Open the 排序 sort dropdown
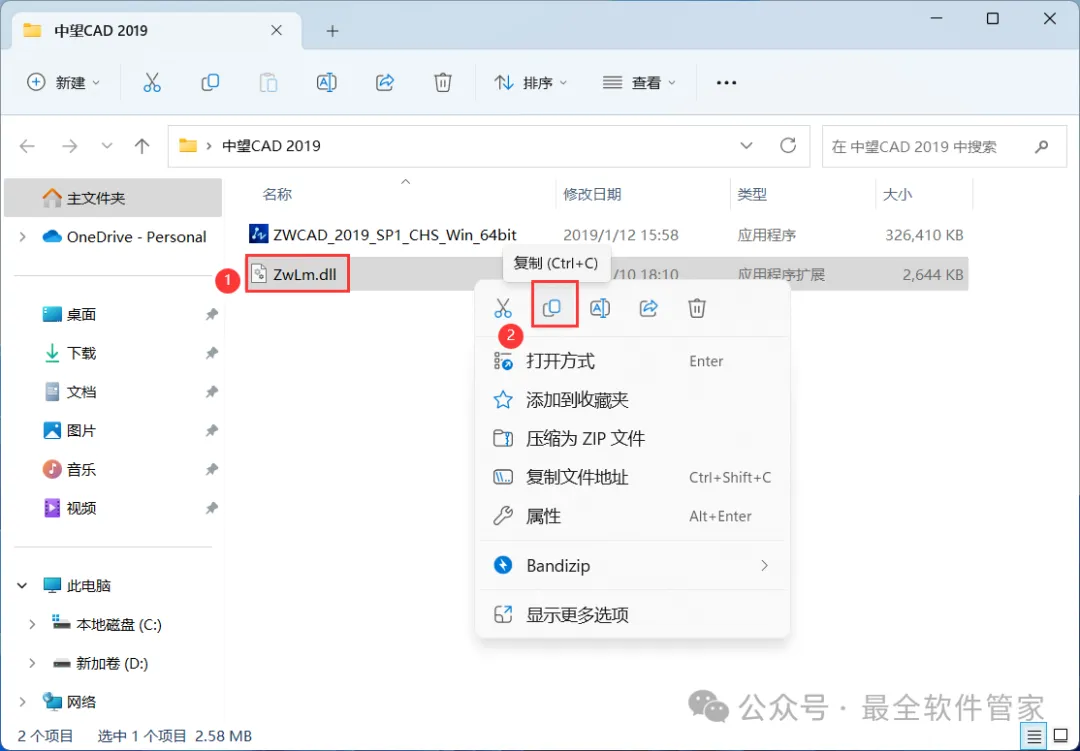1080x751 pixels. click(531, 83)
